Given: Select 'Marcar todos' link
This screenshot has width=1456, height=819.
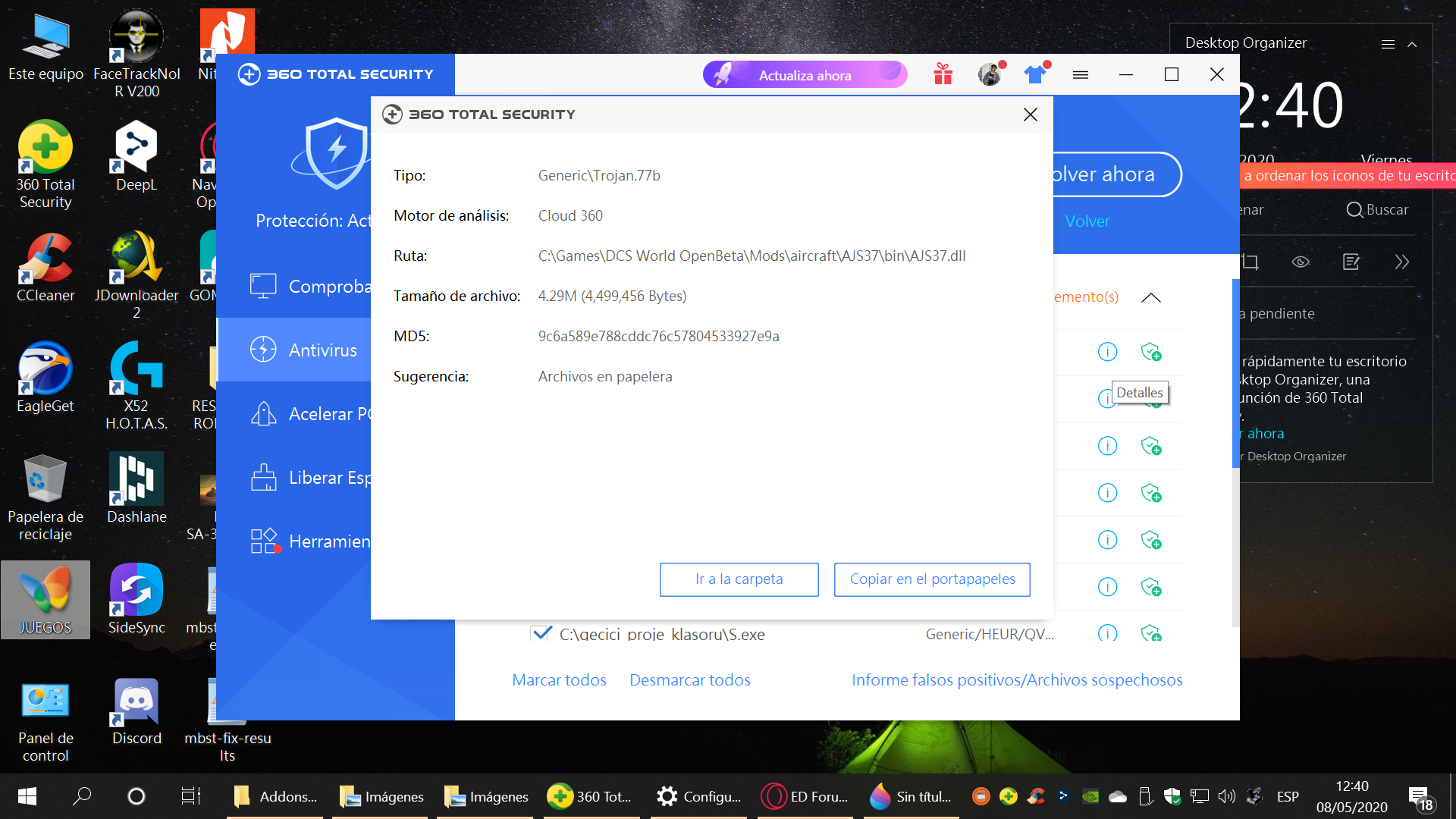Looking at the screenshot, I should [559, 679].
